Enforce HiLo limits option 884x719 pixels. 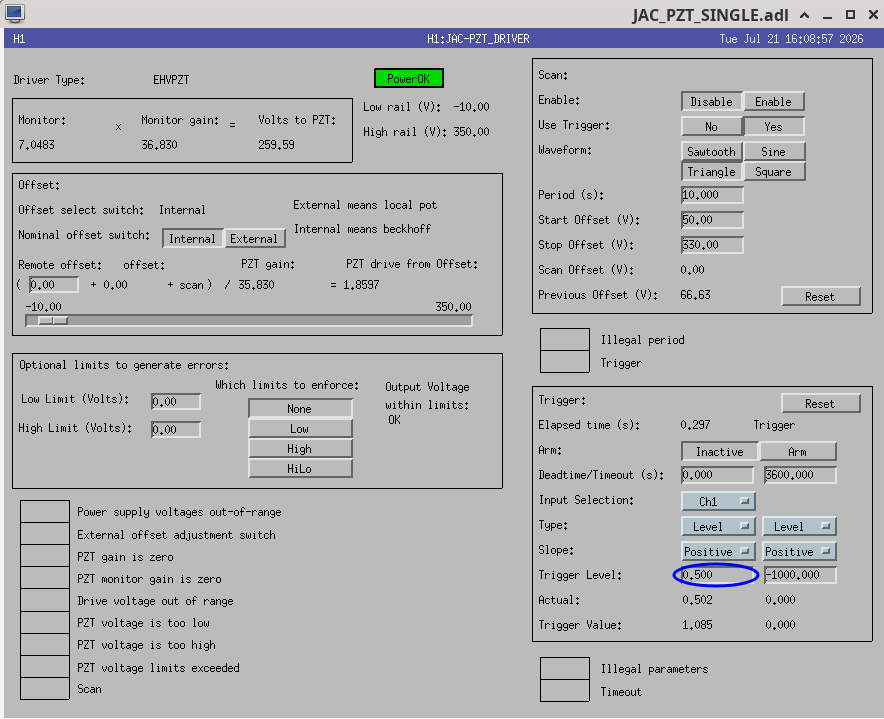pos(300,469)
